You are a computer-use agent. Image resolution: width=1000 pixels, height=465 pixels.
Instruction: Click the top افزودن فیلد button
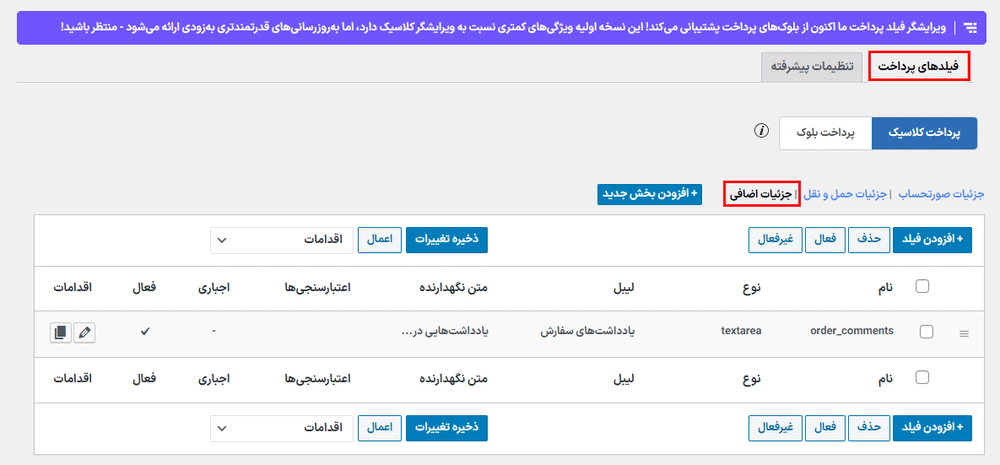(x=932, y=240)
